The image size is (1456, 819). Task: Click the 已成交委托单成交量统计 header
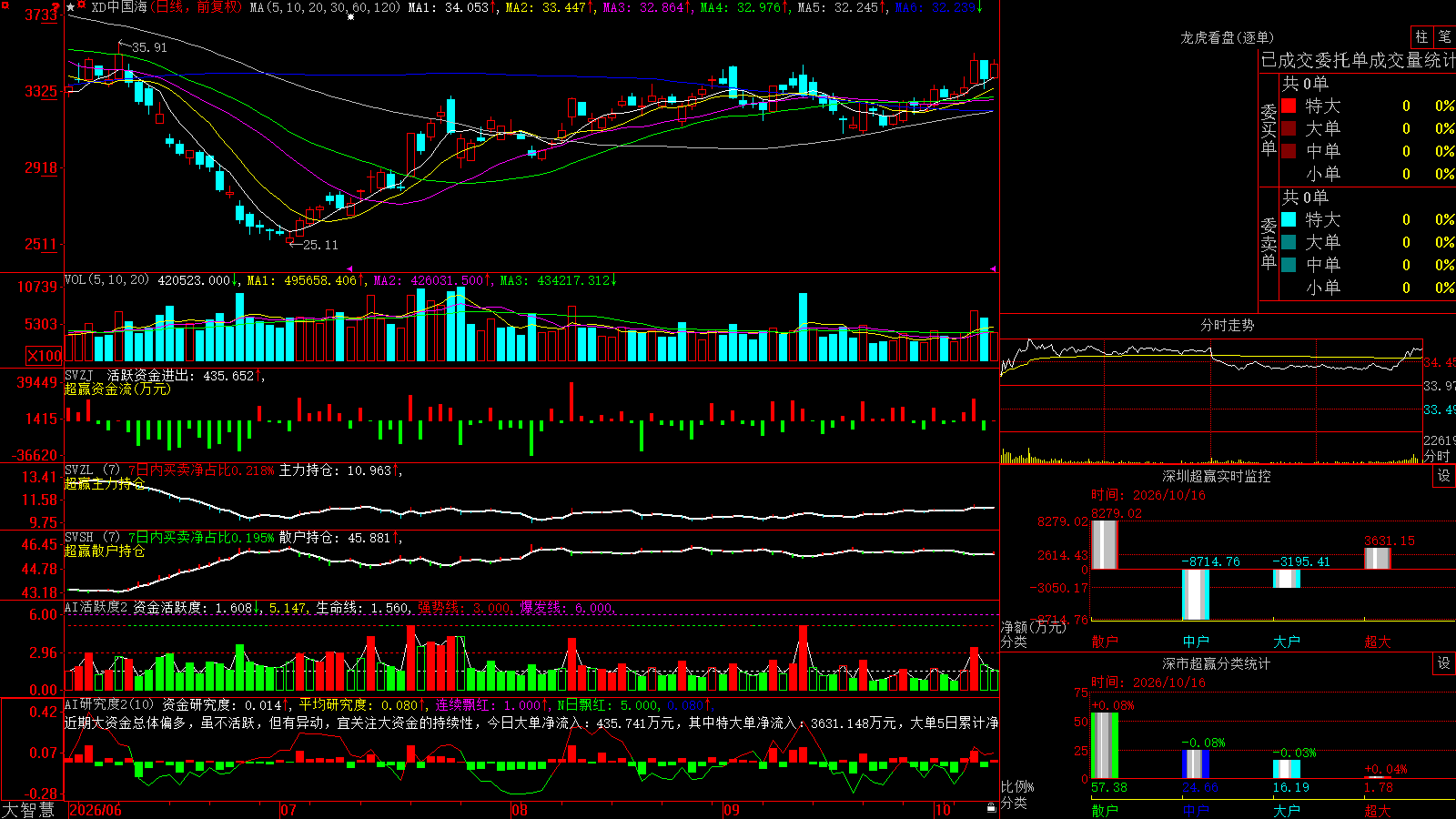(x=1358, y=61)
